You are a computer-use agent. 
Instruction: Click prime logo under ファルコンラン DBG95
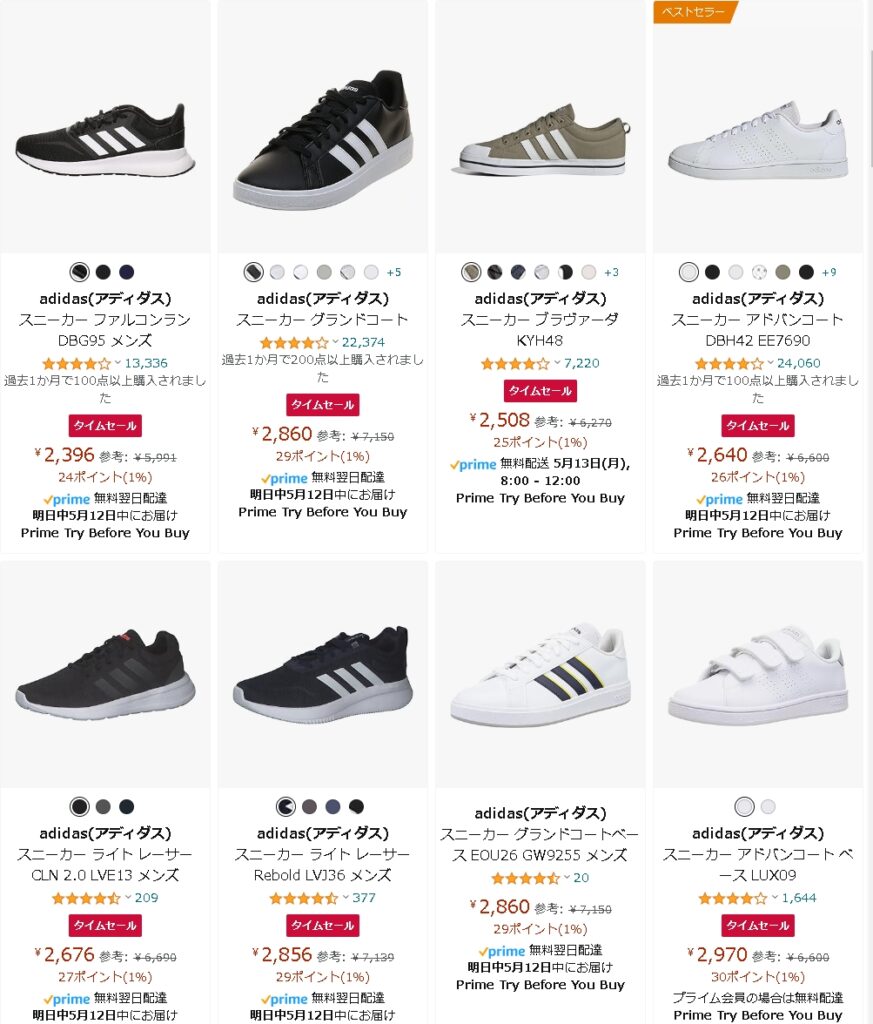tap(66, 498)
